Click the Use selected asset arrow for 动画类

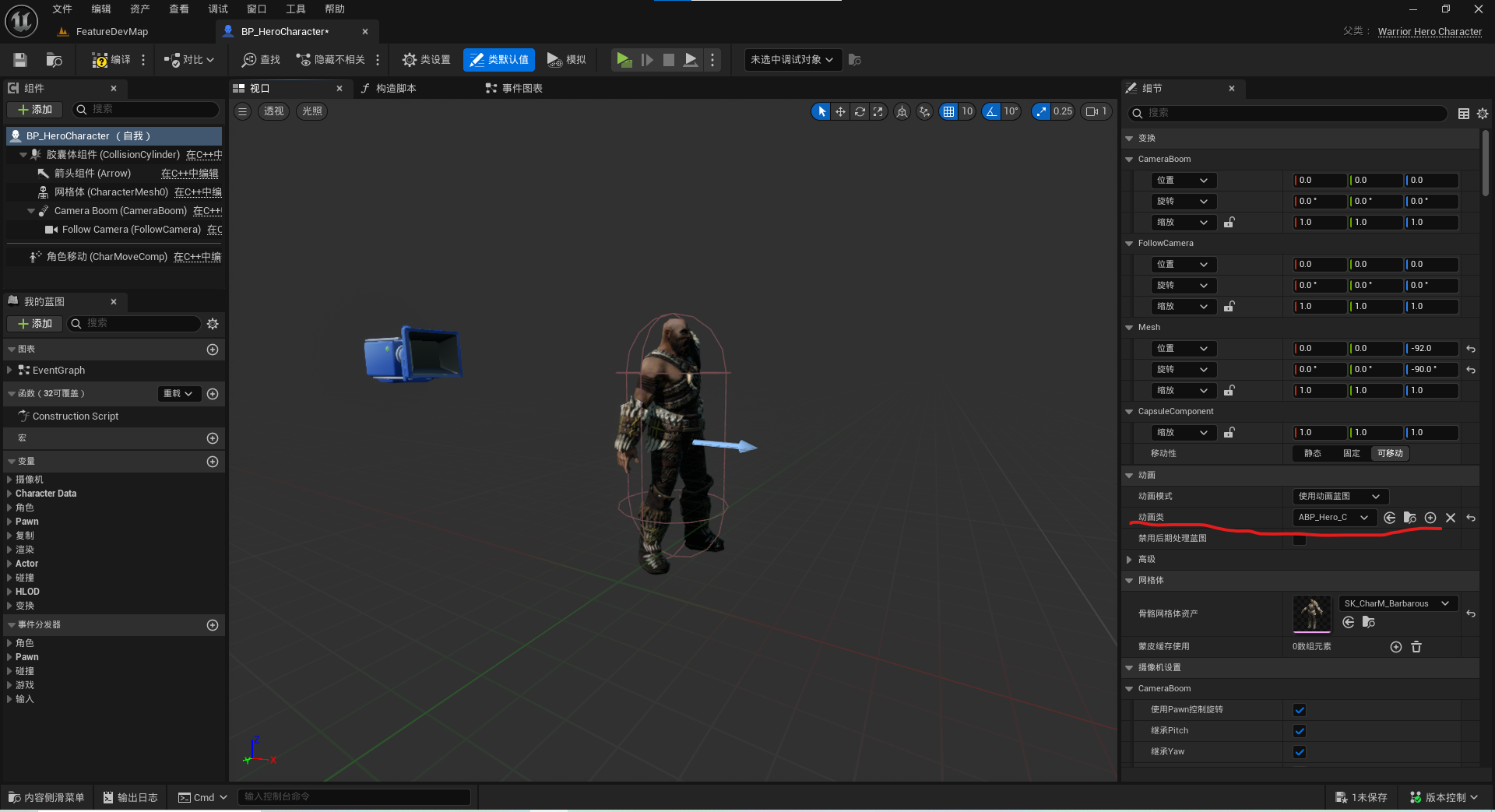point(1390,518)
